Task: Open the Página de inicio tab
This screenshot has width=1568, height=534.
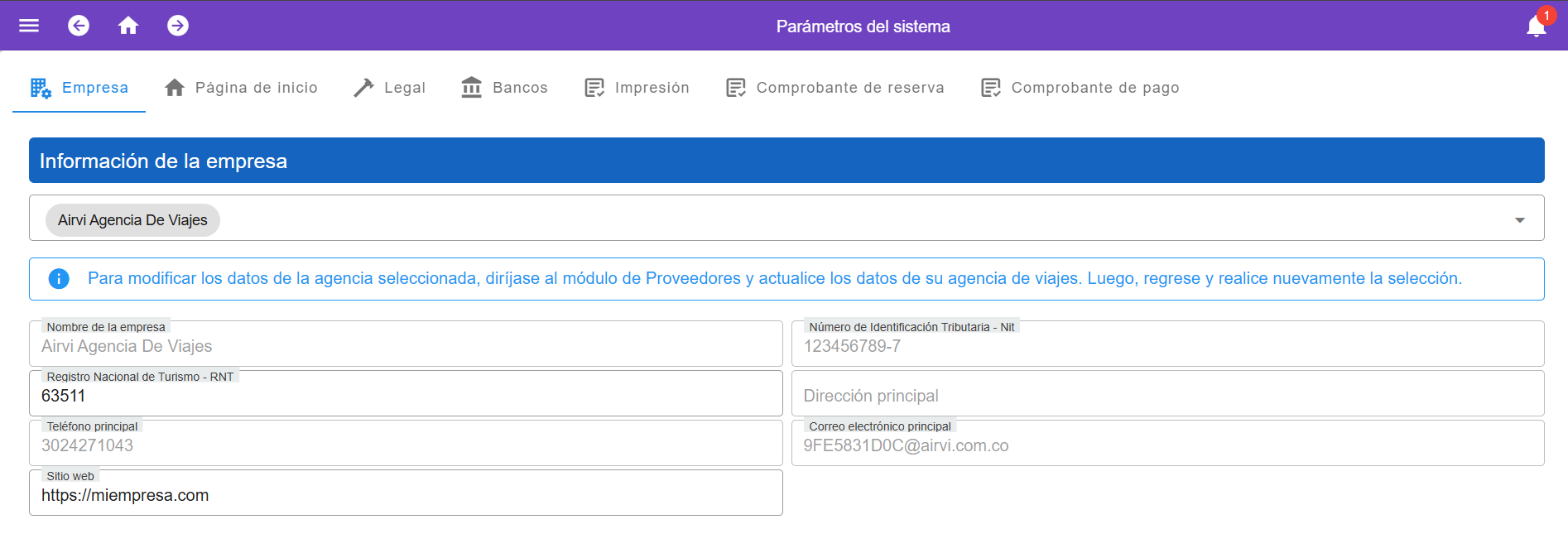Action: [x=241, y=88]
